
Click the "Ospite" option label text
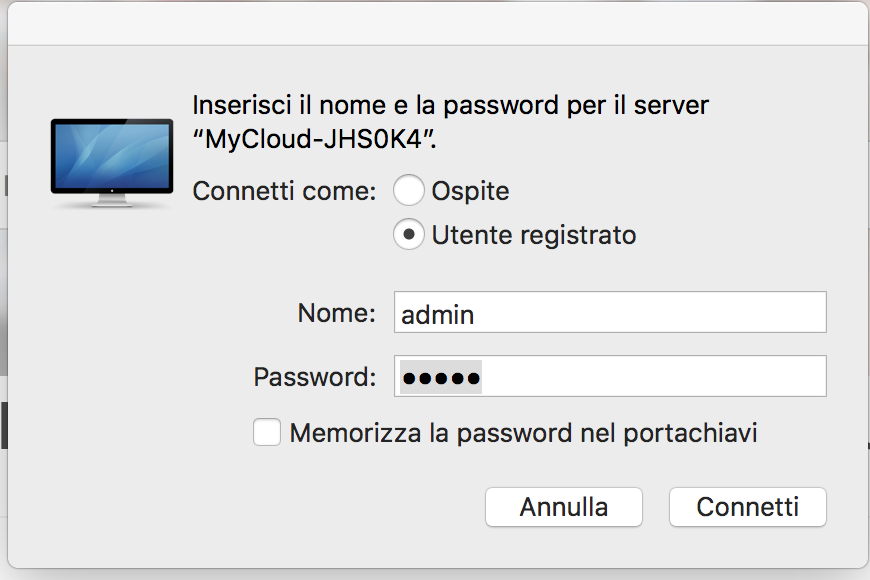(x=470, y=190)
